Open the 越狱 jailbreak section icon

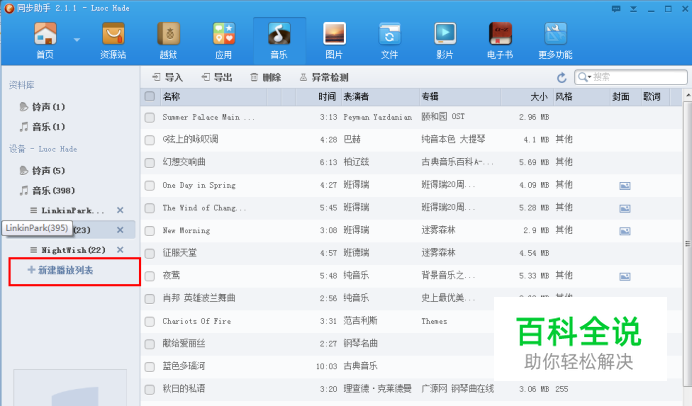click(168, 40)
